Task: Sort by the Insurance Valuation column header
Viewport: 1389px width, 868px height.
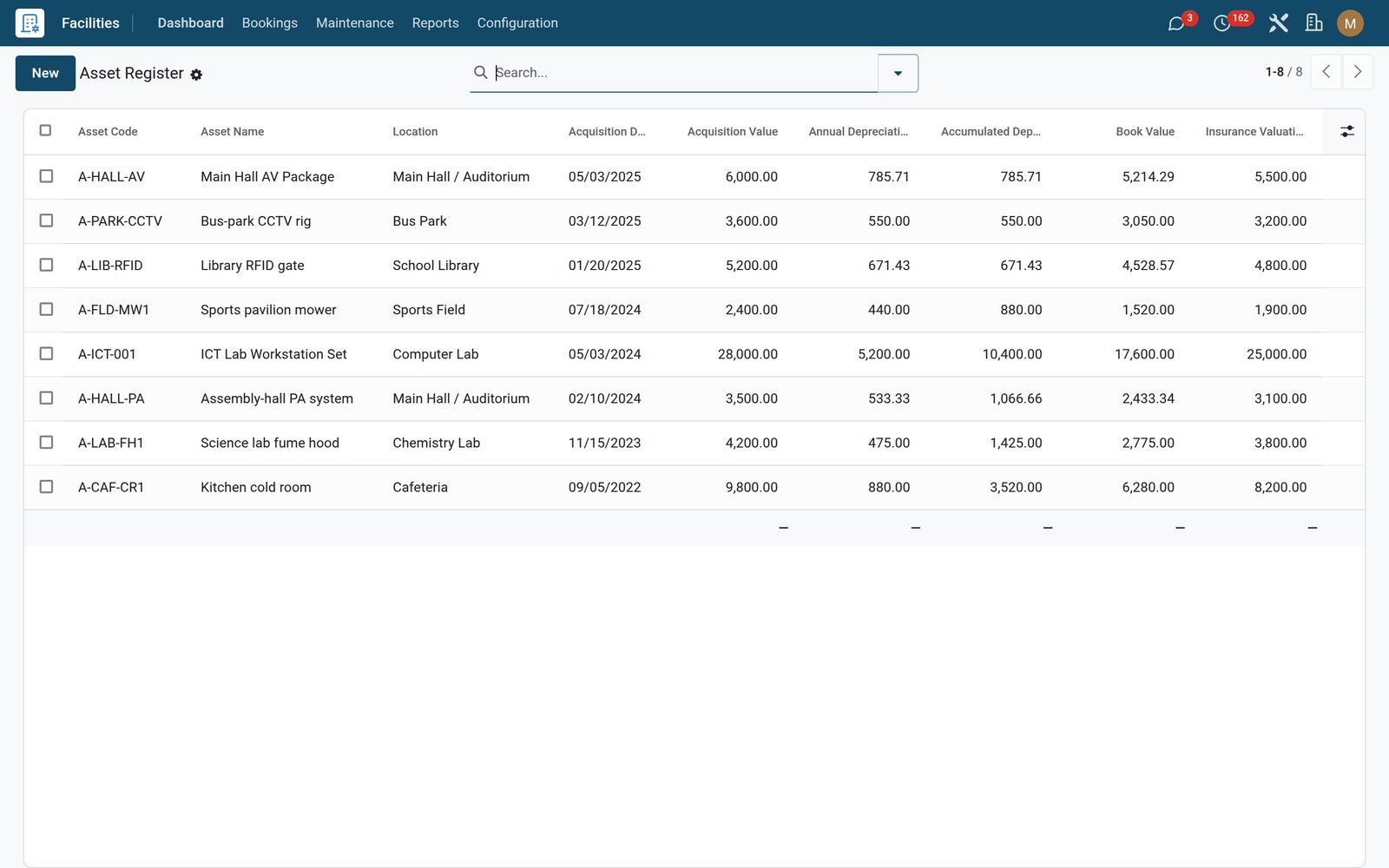Action: click(1254, 132)
